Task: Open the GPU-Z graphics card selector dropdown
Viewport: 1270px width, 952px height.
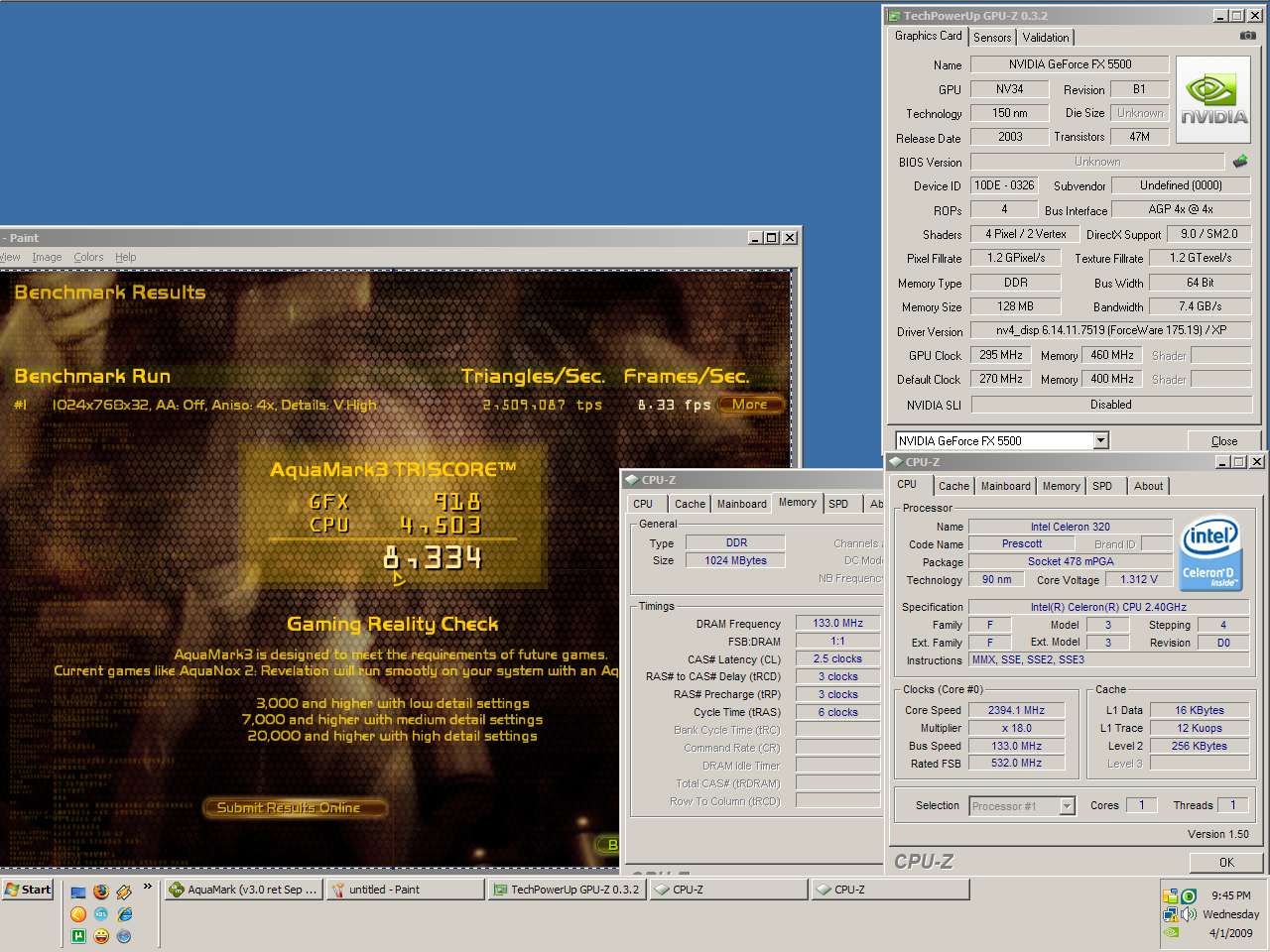Action: click(x=1100, y=440)
